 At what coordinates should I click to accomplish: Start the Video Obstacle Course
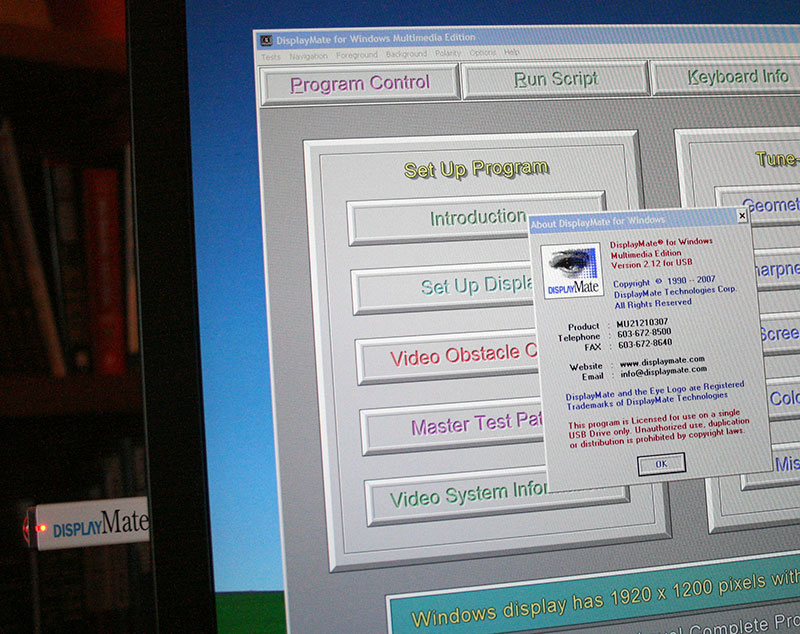(448, 357)
